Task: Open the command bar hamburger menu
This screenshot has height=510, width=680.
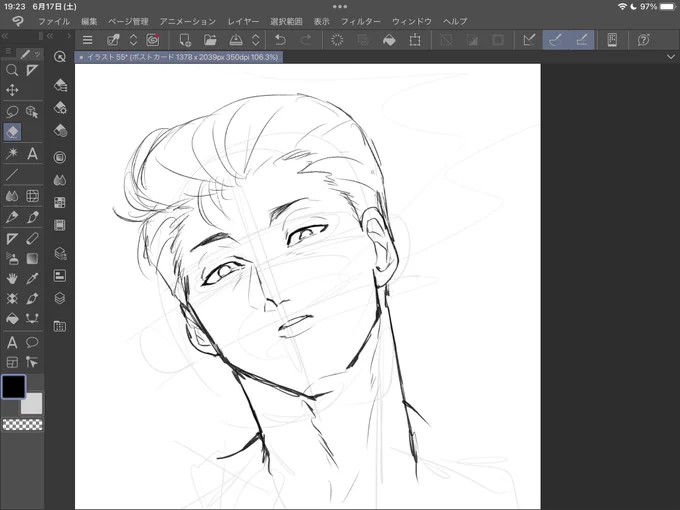Action: (x=88, y=40)
